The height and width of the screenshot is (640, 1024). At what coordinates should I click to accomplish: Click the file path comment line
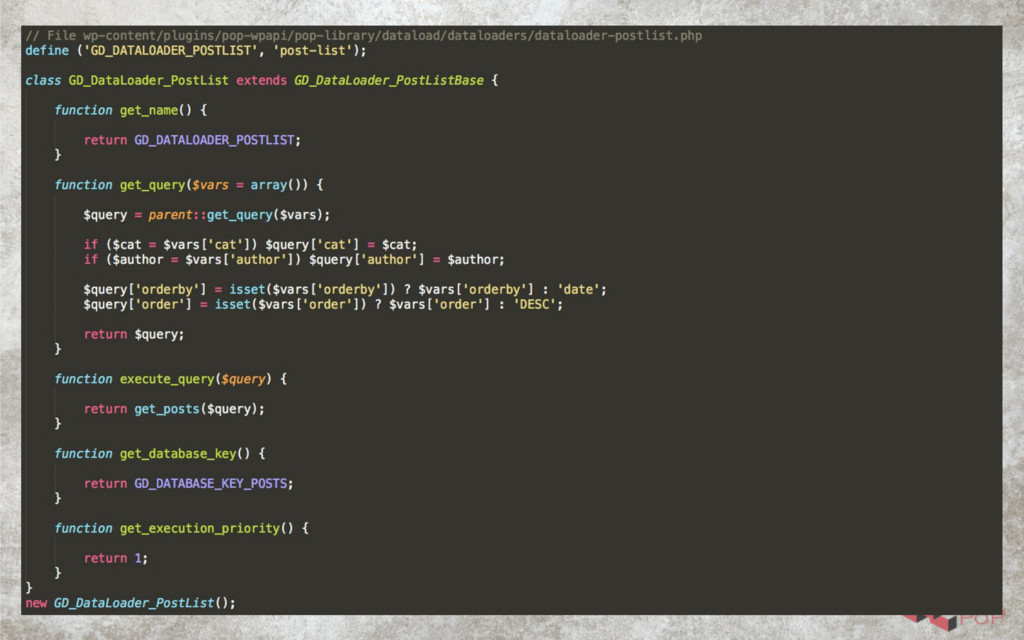[364, 36]
